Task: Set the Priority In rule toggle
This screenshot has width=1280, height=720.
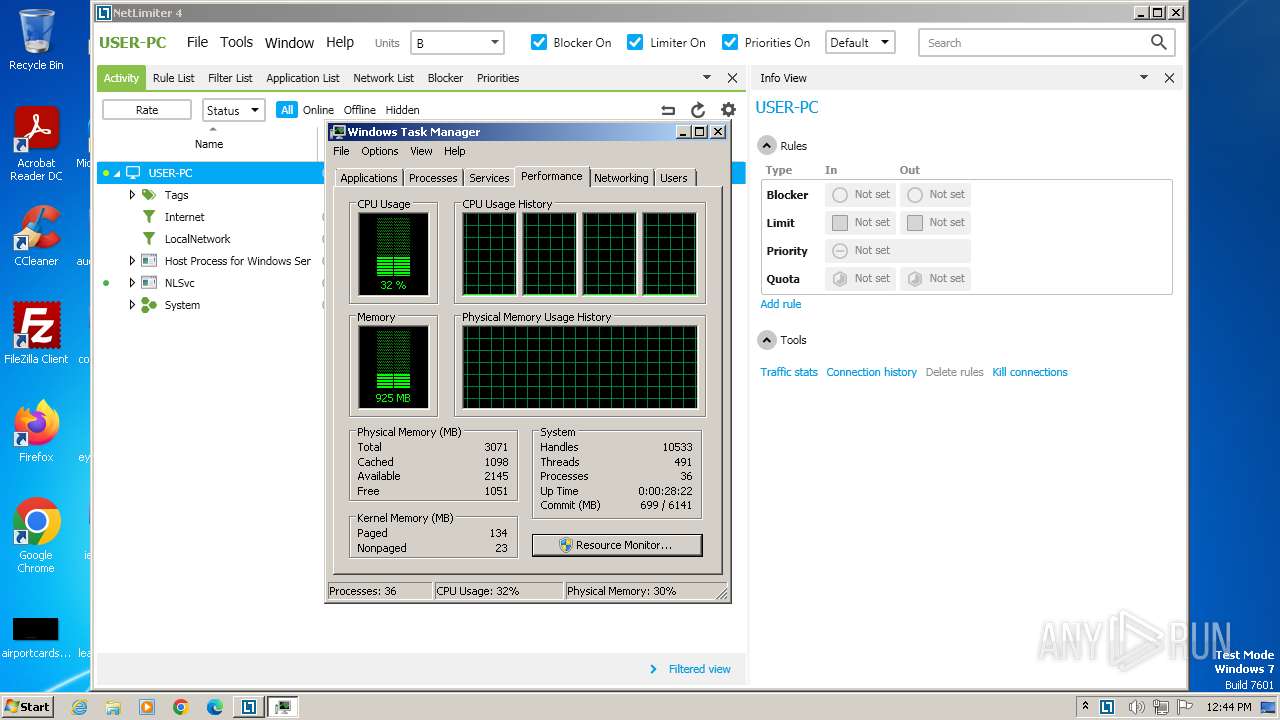Action: (x=840, y=251)
